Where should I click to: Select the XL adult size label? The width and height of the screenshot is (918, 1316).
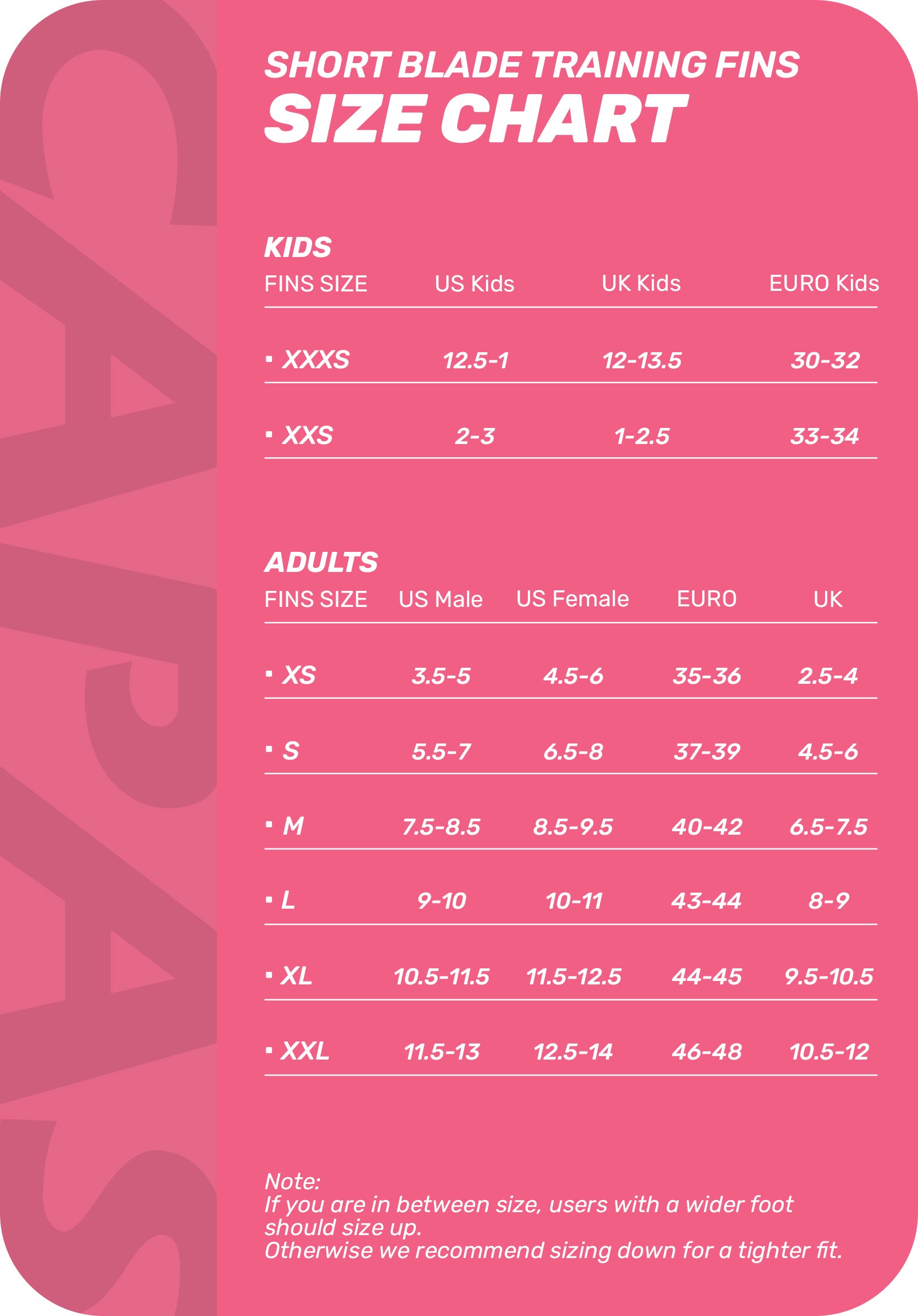(x=296, y=976)
